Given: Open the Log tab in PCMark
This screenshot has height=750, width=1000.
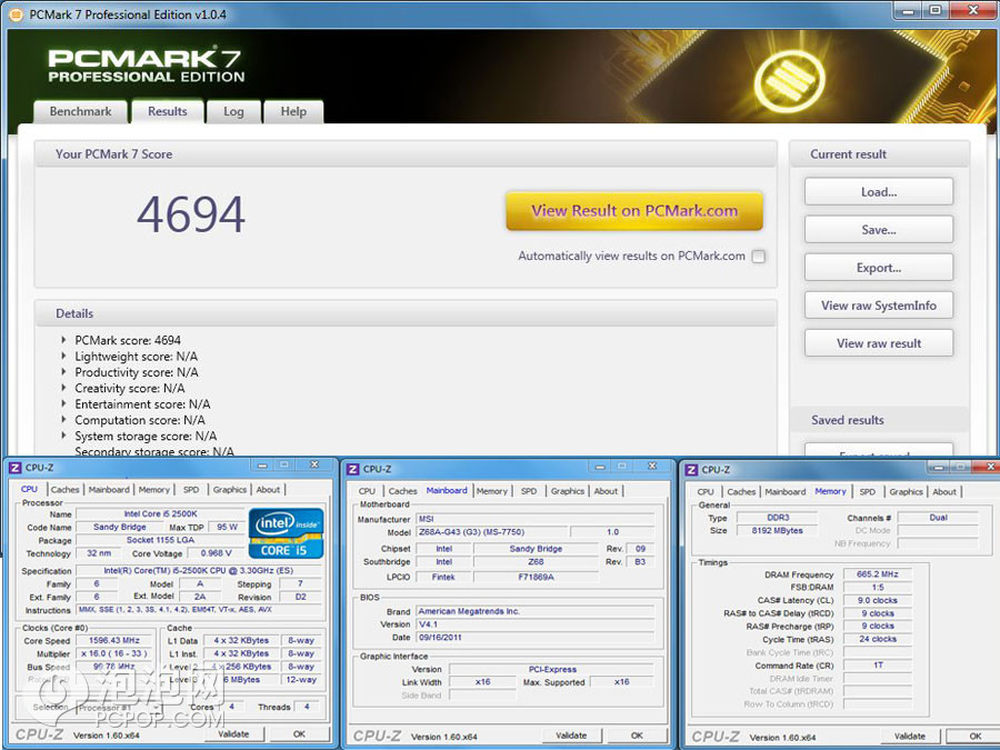Looking at the screenshot, I should click(x=233, y=112).
